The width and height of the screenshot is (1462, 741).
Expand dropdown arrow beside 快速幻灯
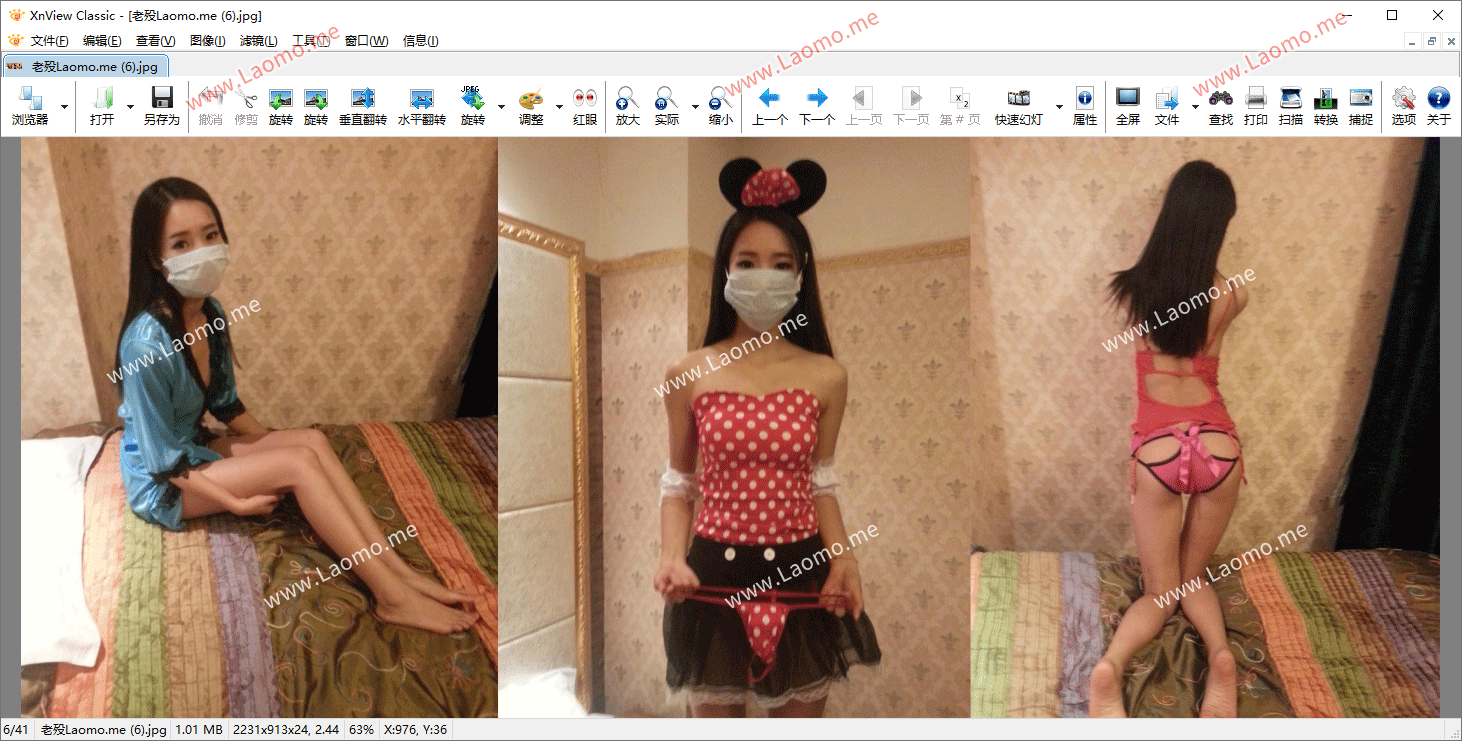[1058, 106]
